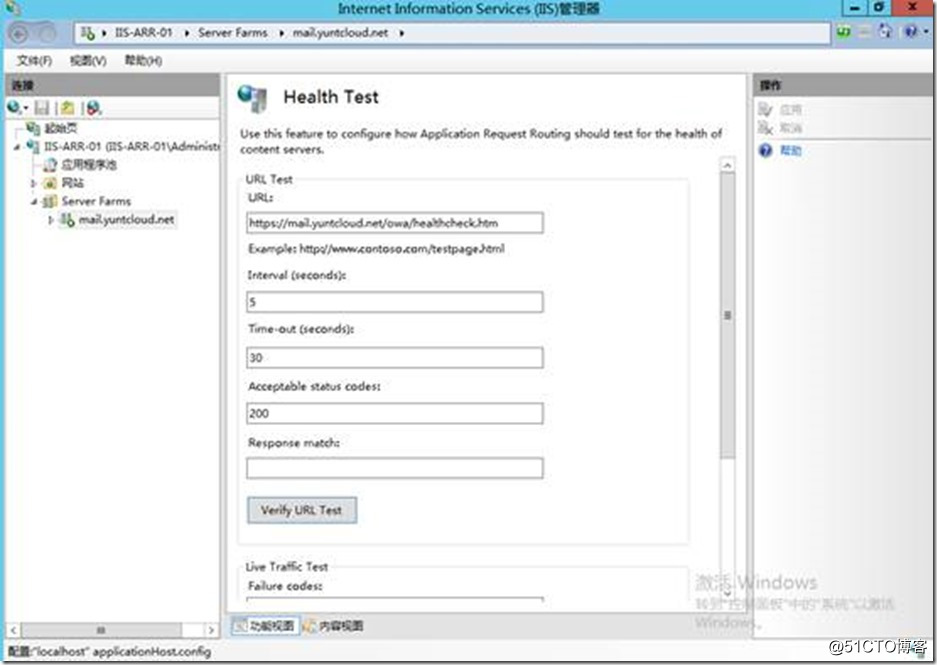
Task: Select the 起始页 start page node
Action: pos(60,128)
